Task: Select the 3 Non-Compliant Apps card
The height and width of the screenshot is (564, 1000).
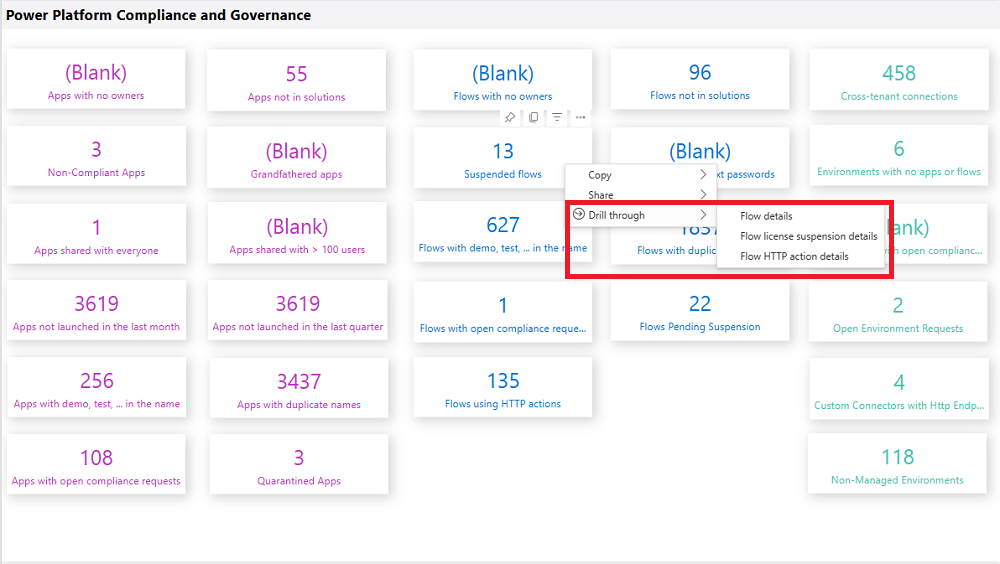Action: coord(96,156)
